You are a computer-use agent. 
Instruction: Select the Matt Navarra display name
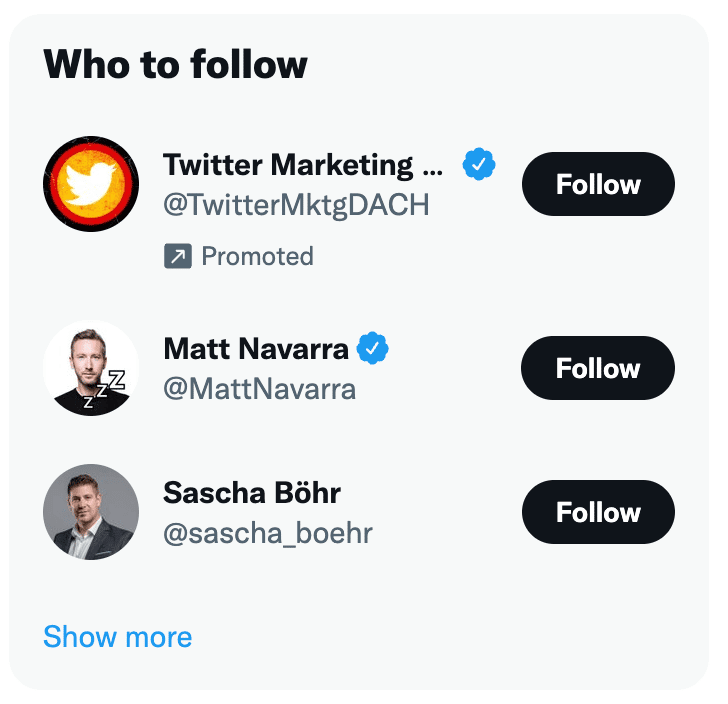click(x=256, y=349)
